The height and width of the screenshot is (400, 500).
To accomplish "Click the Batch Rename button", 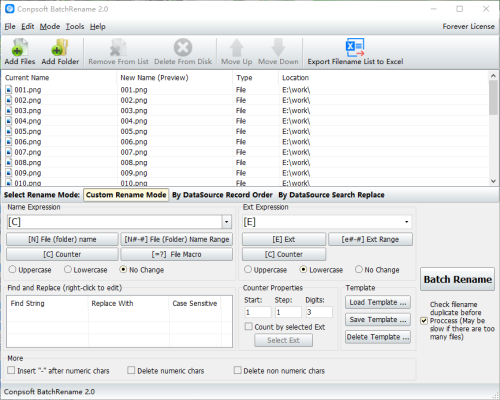I will coord(457,279).
